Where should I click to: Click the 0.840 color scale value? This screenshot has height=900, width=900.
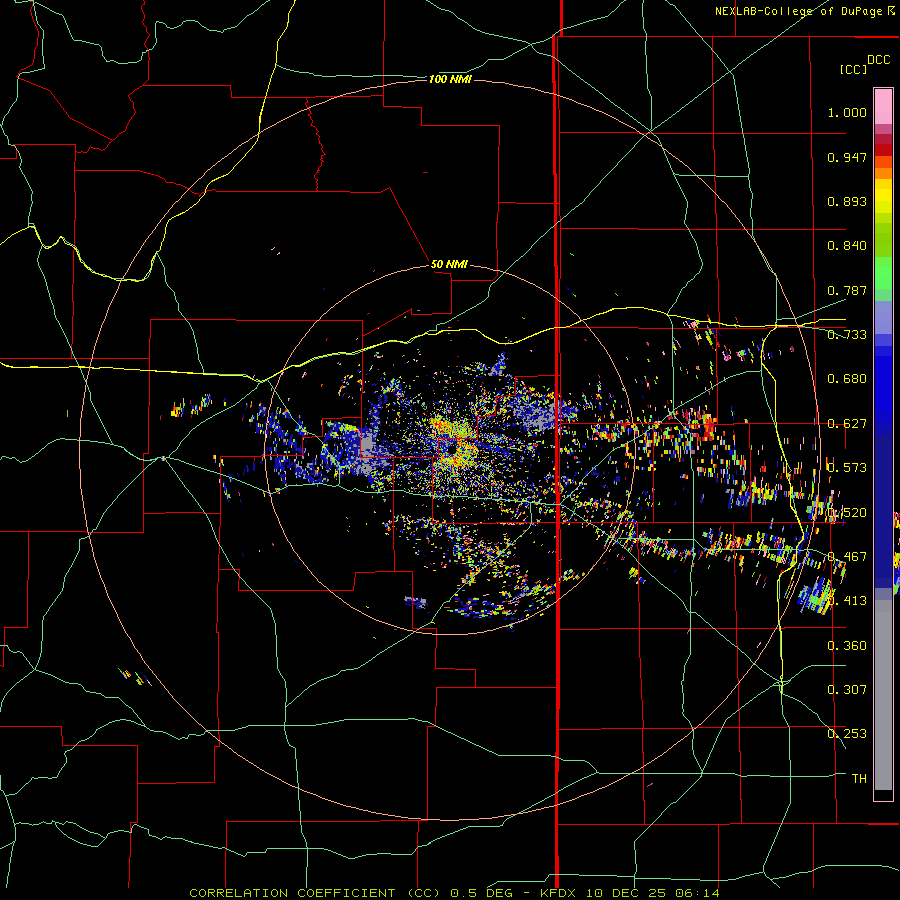tap(847, 246)
